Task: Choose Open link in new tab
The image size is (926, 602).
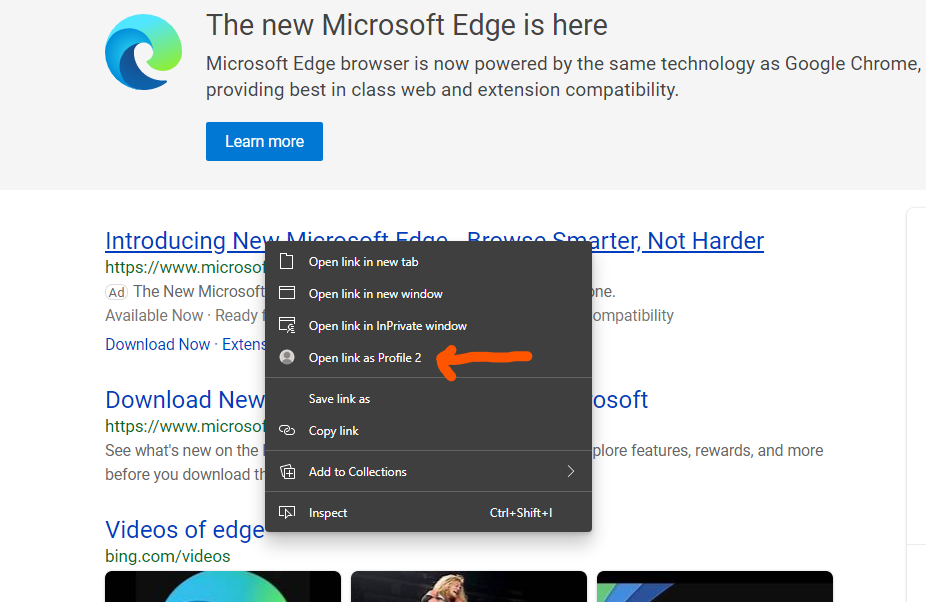Action: (x=428, y=261)
